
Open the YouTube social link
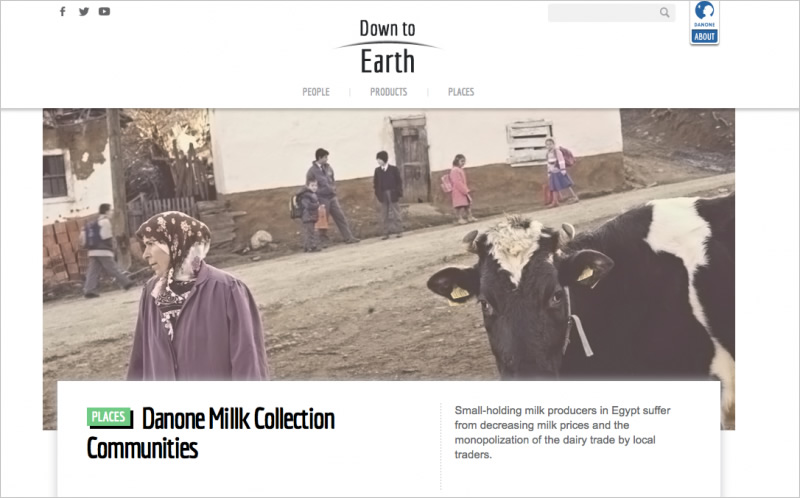point(104,11)
